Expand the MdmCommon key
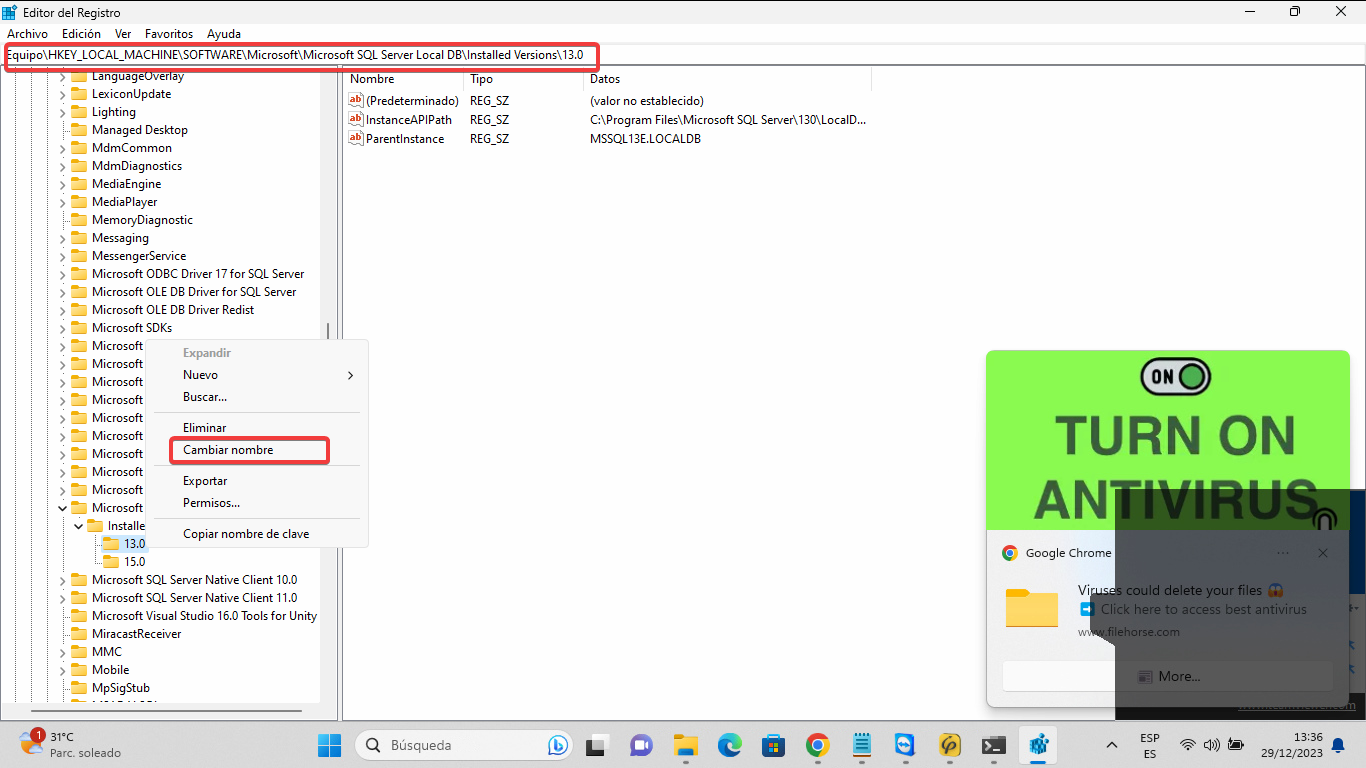The width and height of the screenshot is (1366, 768). pos(62,148)
